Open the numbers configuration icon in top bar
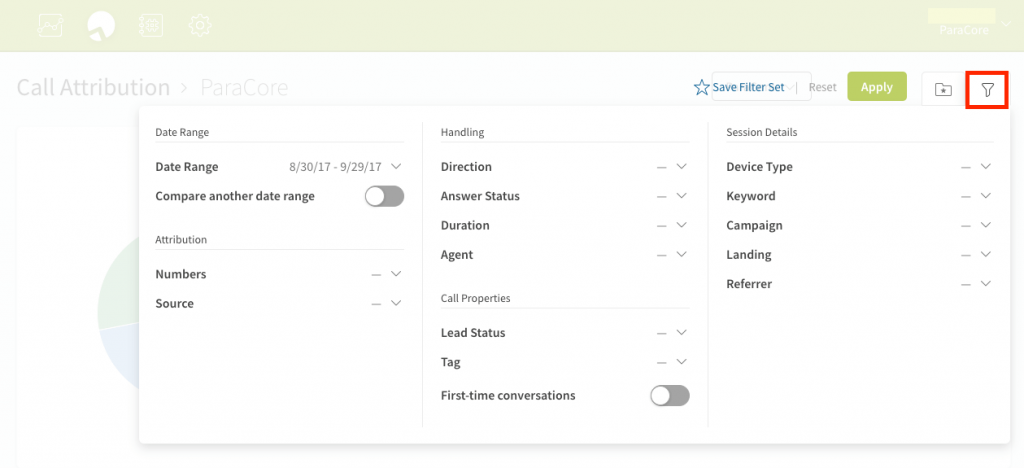The height and width of the screenshot is (468, 1024). pyautogui.click(x=150, y=25)
